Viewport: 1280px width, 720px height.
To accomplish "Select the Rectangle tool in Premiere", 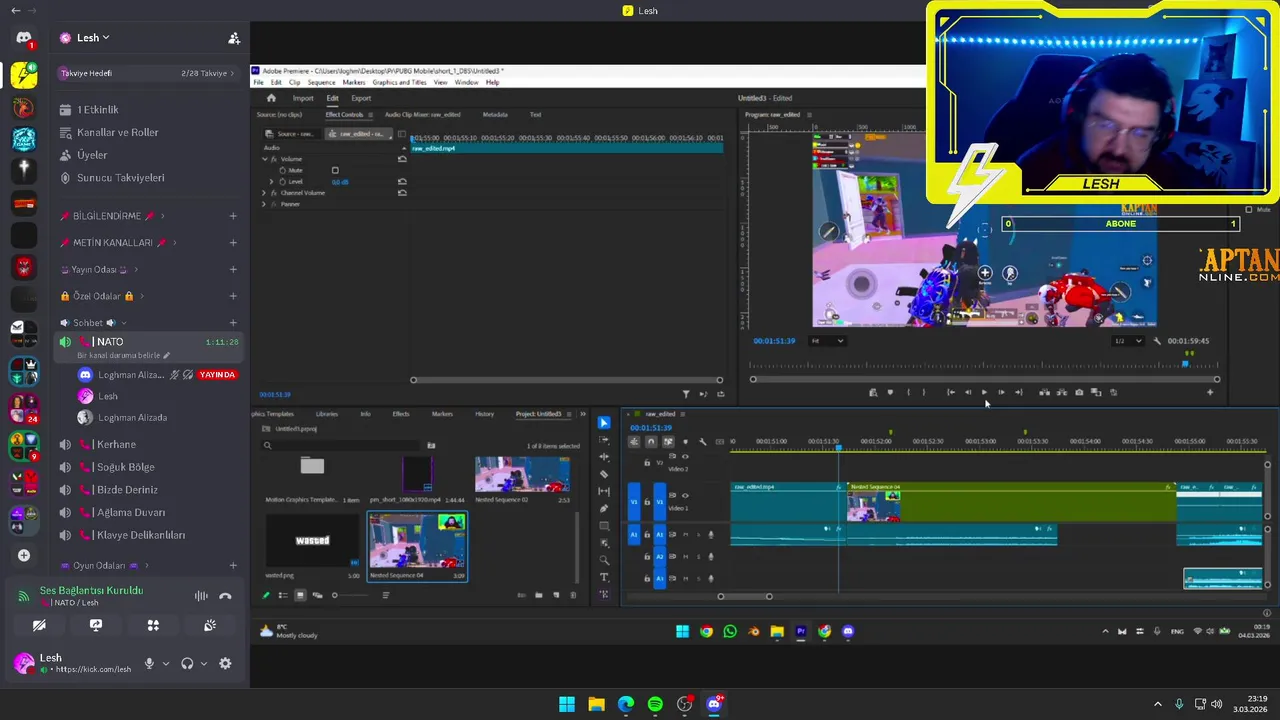I will pyautogui.click(x=604, y=526).
